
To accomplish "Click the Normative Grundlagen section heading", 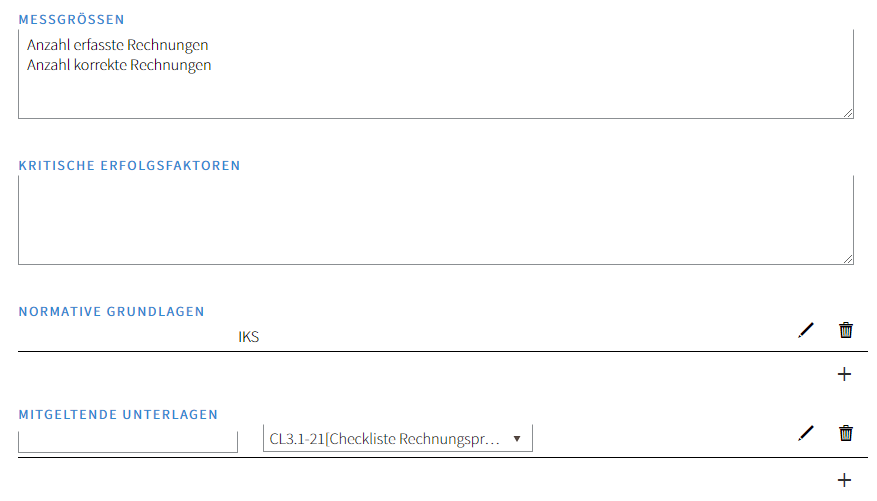I will (x=111, y=311).
